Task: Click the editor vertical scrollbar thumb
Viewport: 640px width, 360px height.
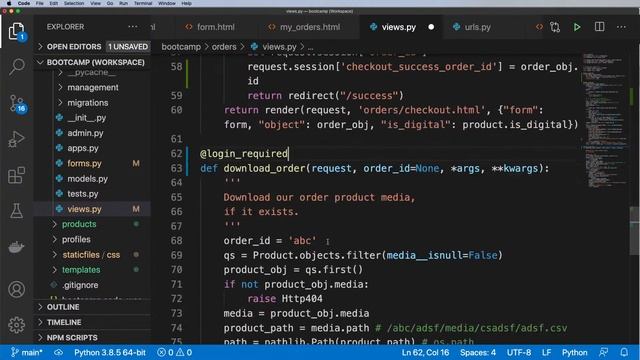Action: (635, 231)
